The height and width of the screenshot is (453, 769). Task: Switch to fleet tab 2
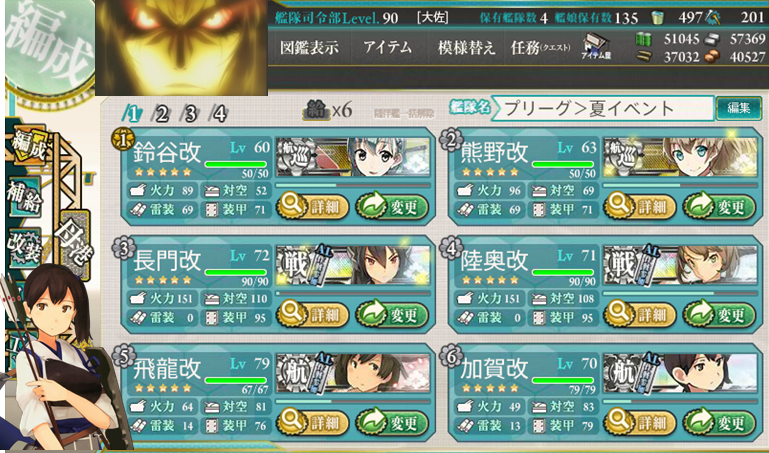tap(161, 114)
